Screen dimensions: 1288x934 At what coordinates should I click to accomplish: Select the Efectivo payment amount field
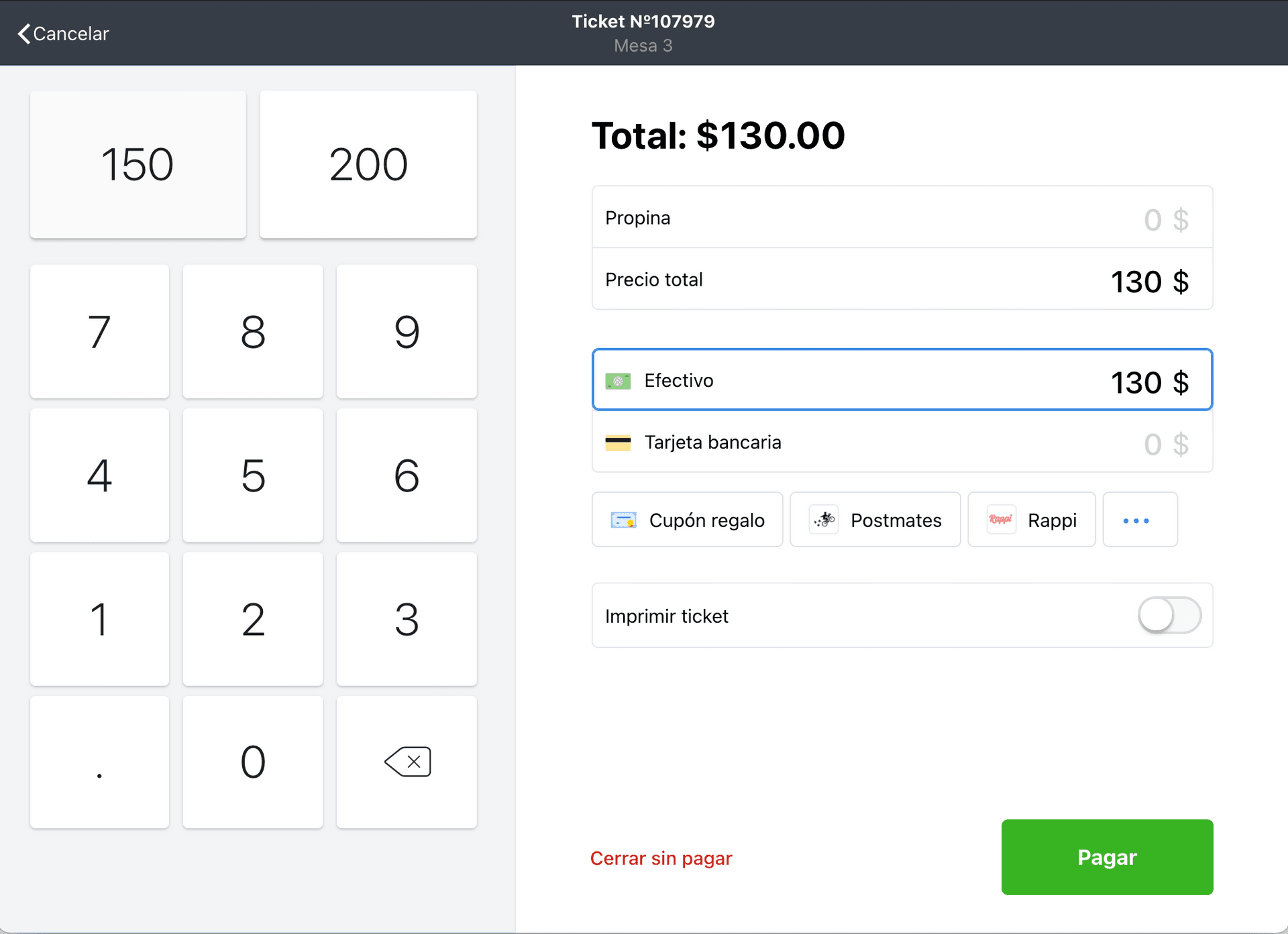pyautogui.click(x=902, y=380)
